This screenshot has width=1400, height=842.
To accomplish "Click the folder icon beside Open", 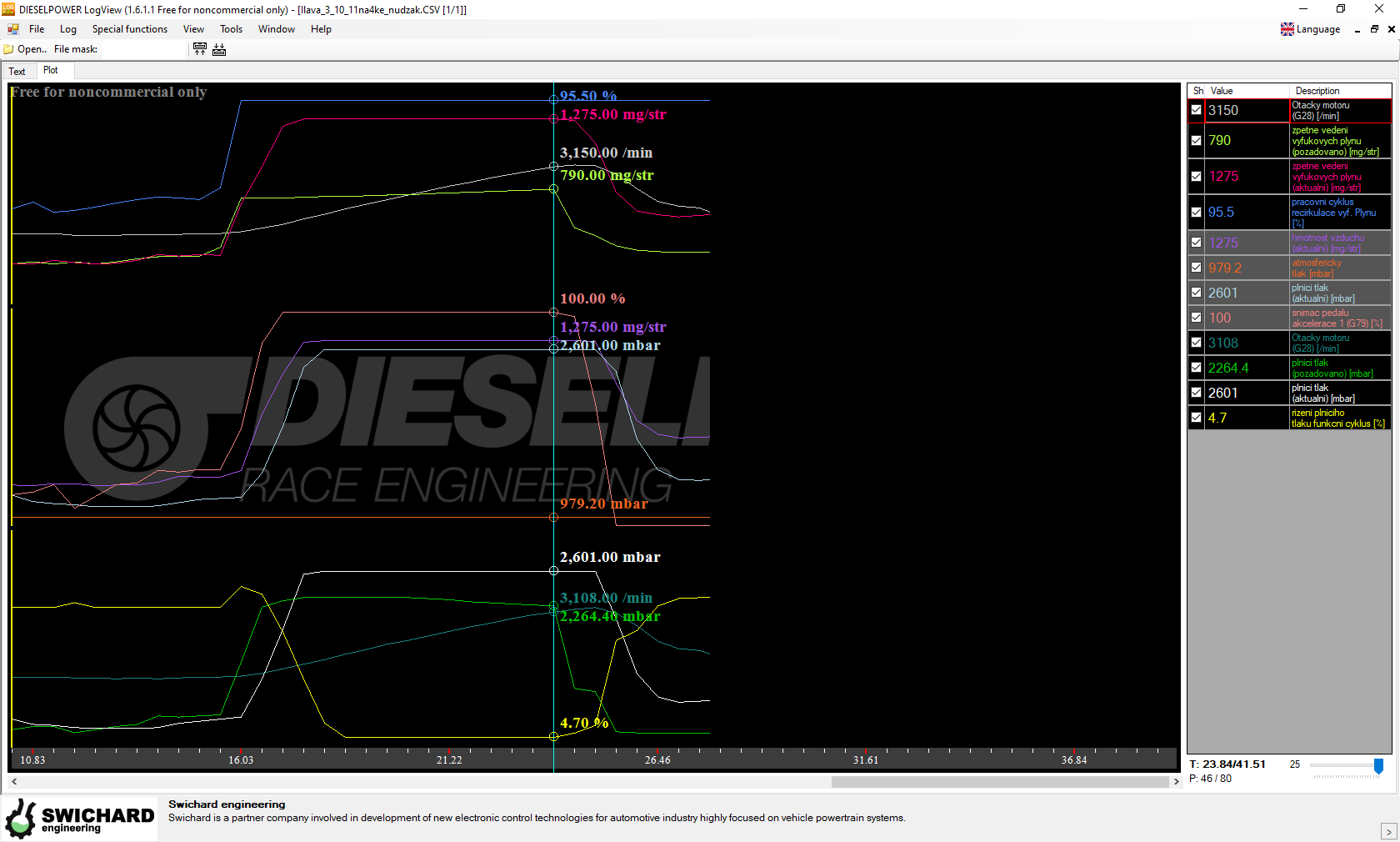I will [x=9, y=49].
